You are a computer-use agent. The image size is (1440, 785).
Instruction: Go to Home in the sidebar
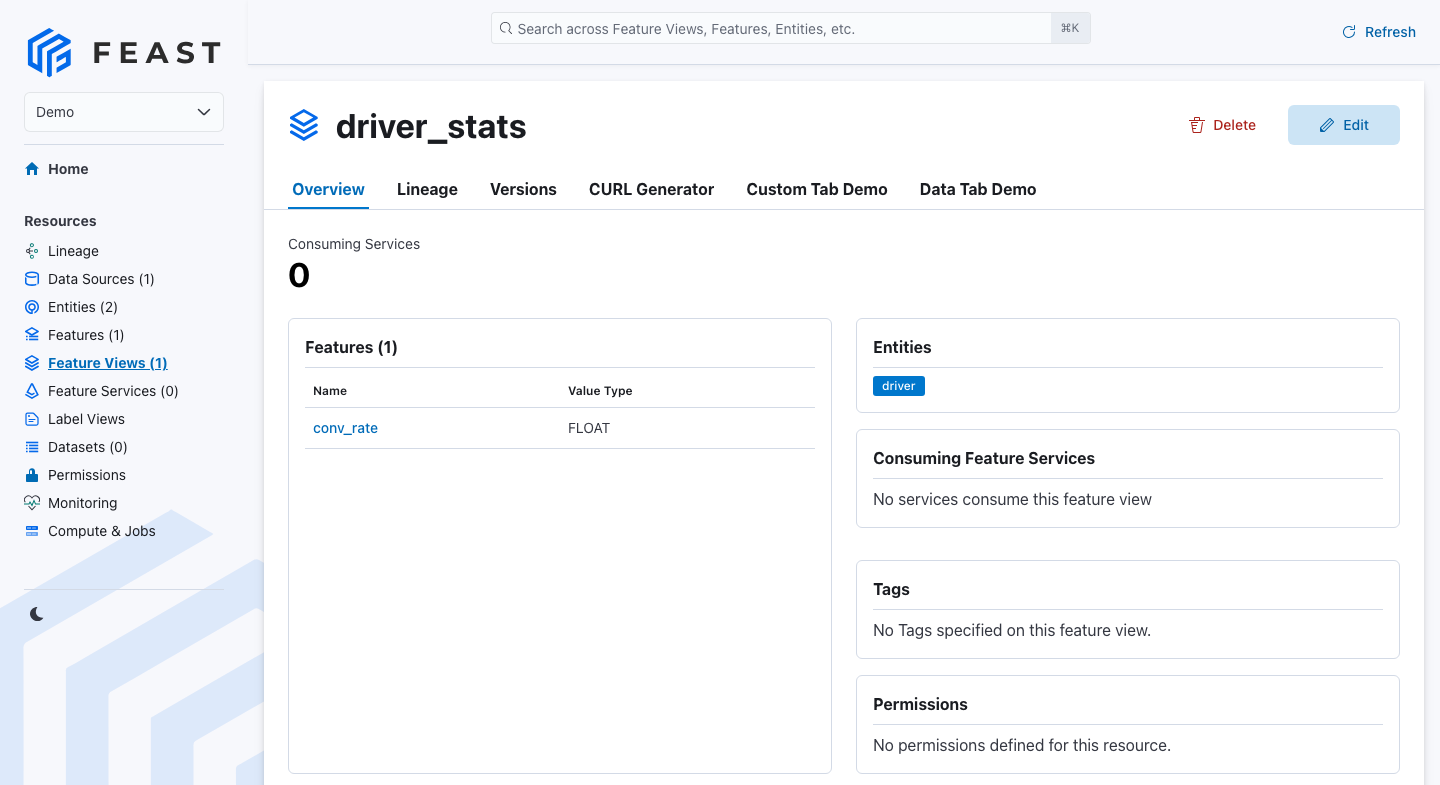[x=68, y=169]
